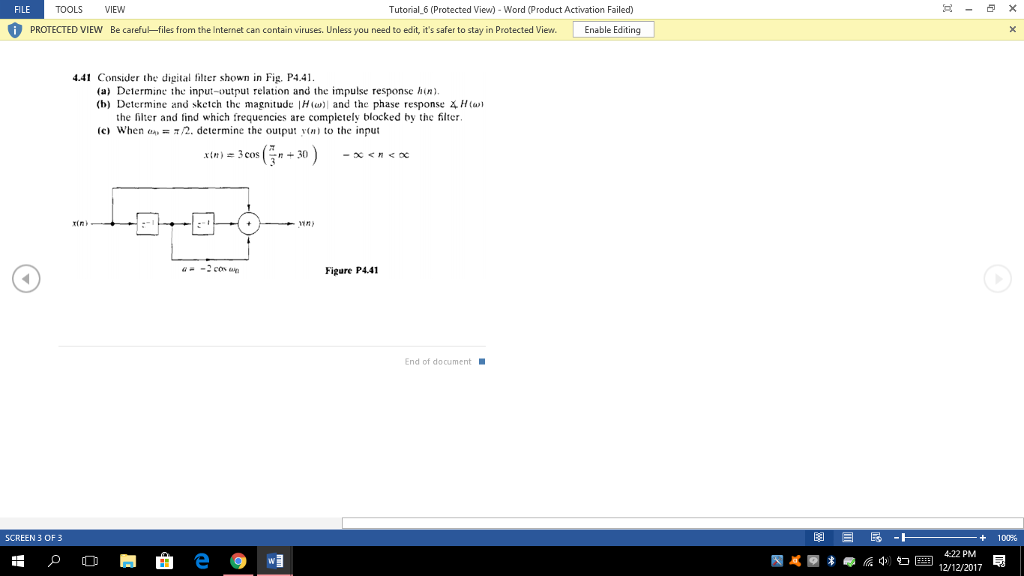Launch Microsoft Edge from the taskbar
The height and width of the screenshot is (576, 1024).
200,561
